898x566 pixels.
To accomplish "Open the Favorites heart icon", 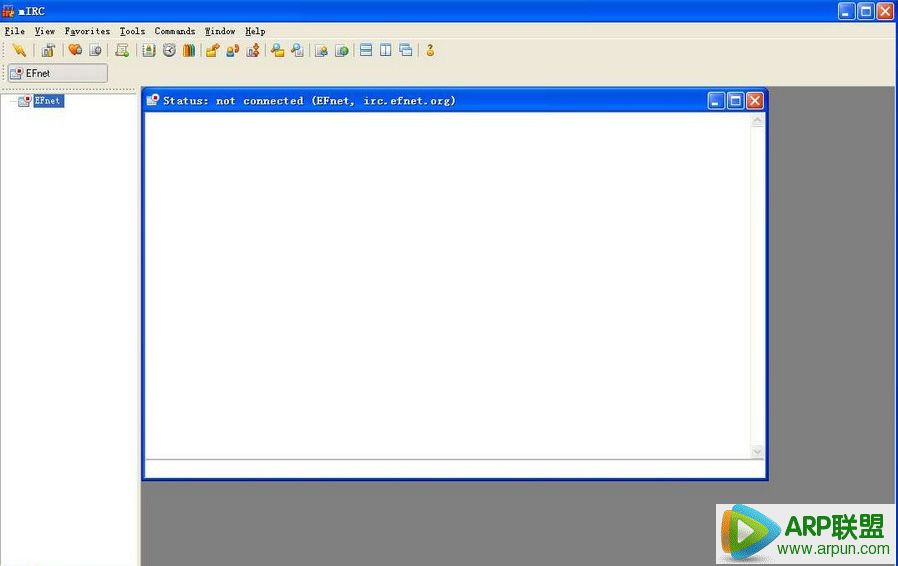I will click(75, 50).
